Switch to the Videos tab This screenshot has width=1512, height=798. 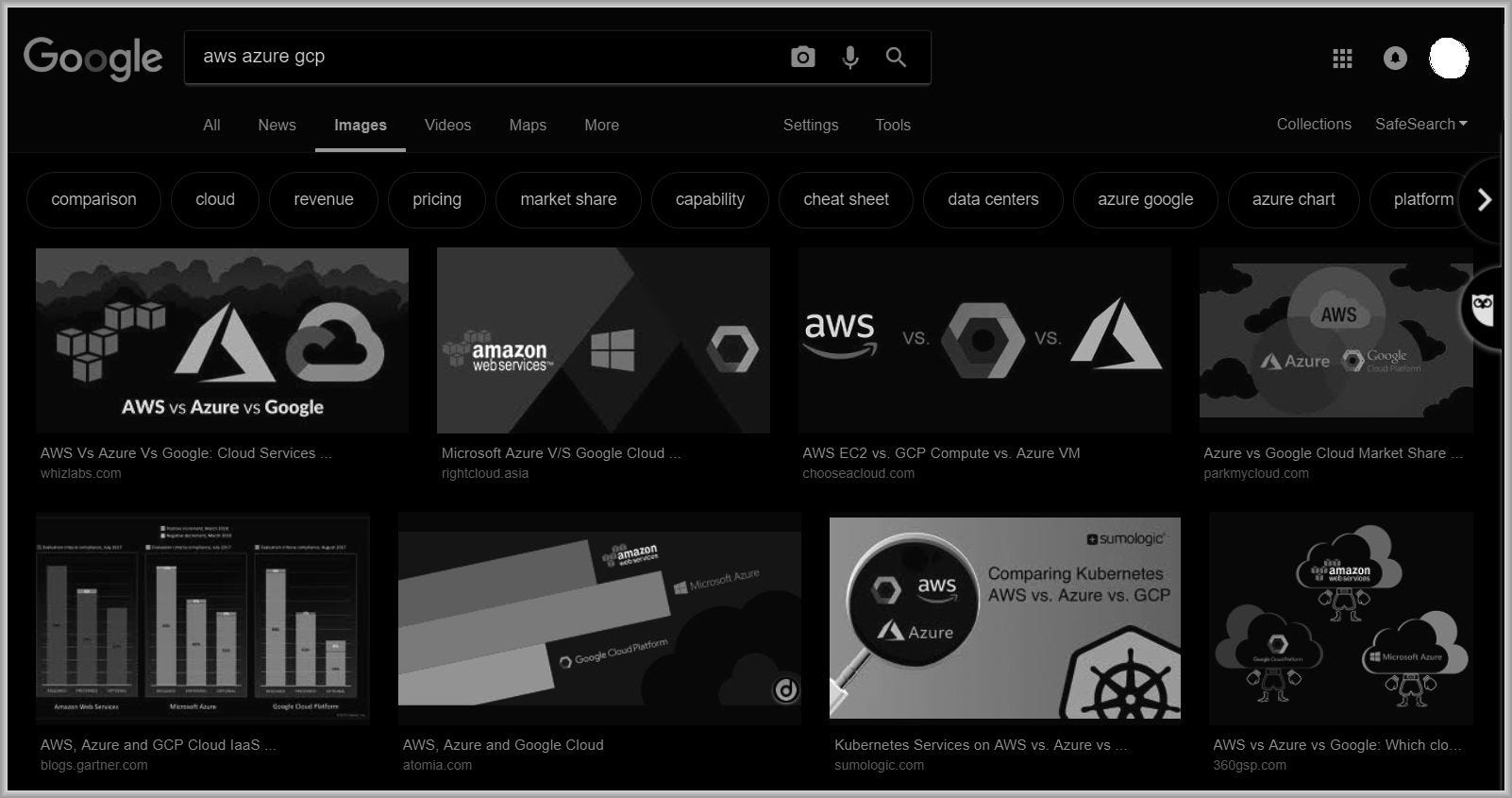tap(447, 125)
